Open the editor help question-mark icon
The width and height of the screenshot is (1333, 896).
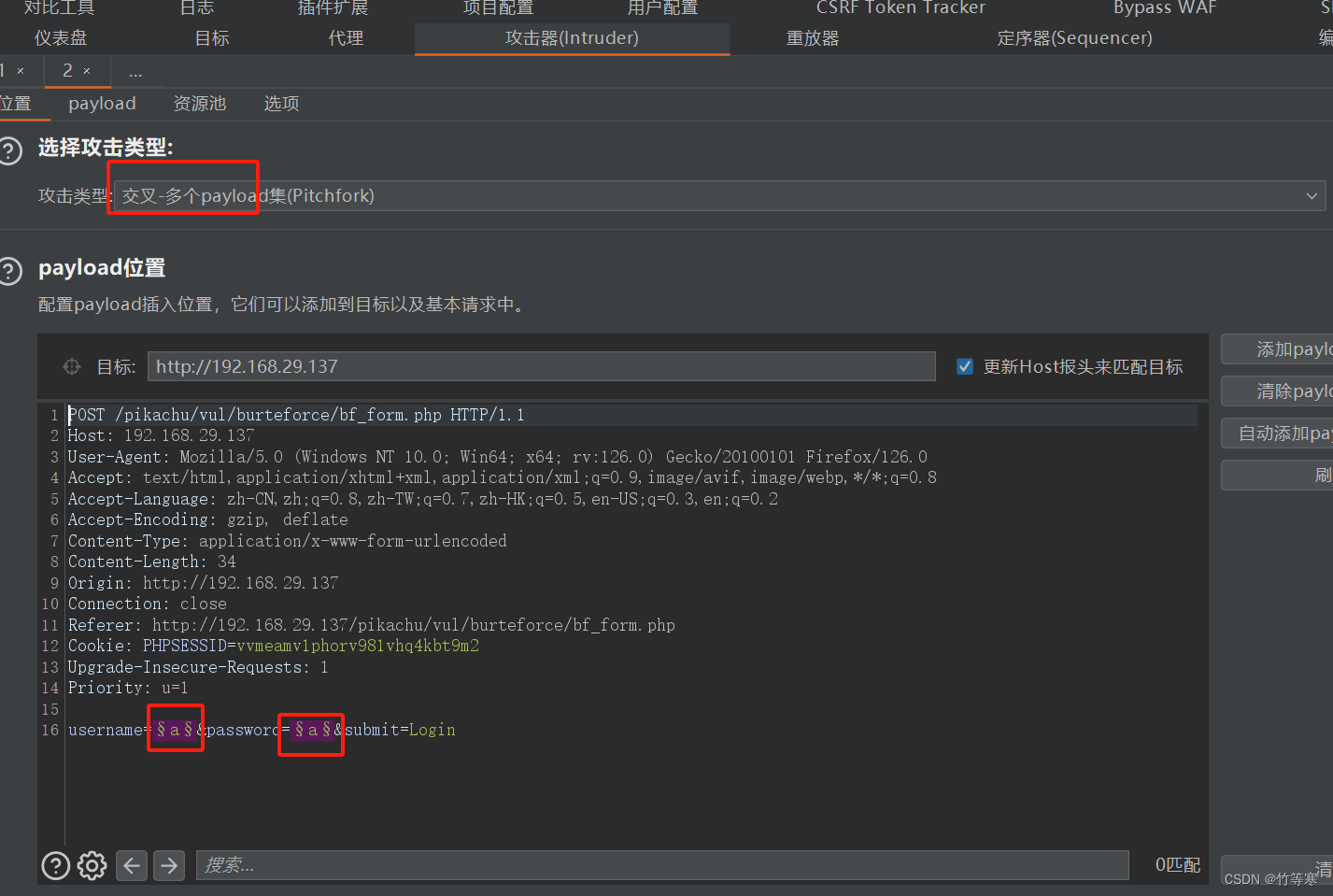(x=56, y=866)
